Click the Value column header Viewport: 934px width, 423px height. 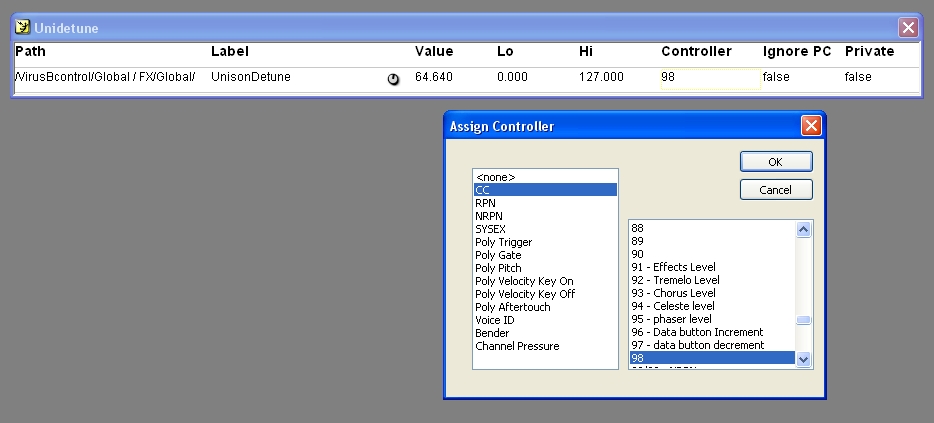[434, 51]
